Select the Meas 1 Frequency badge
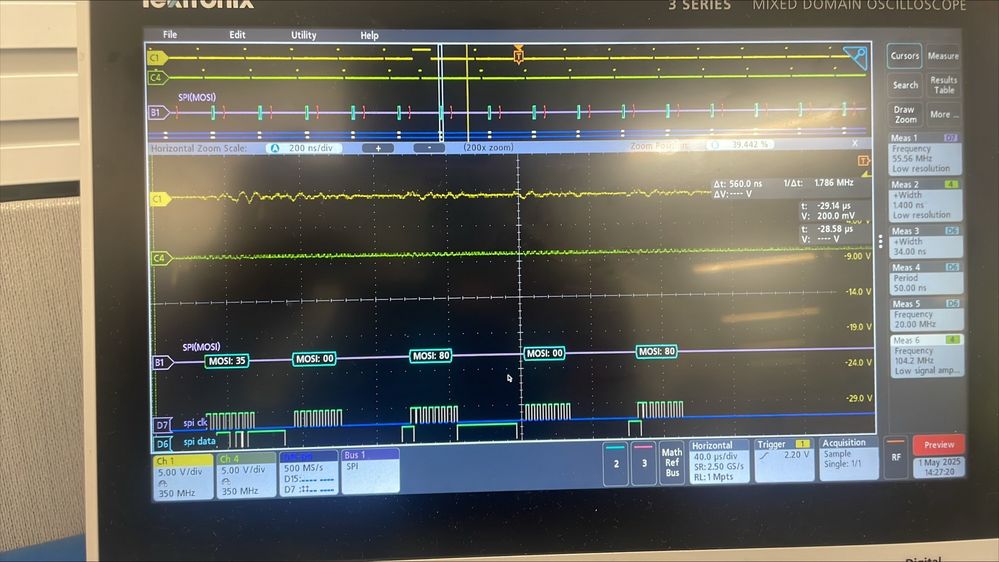Image resolution: width=999 pixels, height=562 pixels. click(924, 154)
